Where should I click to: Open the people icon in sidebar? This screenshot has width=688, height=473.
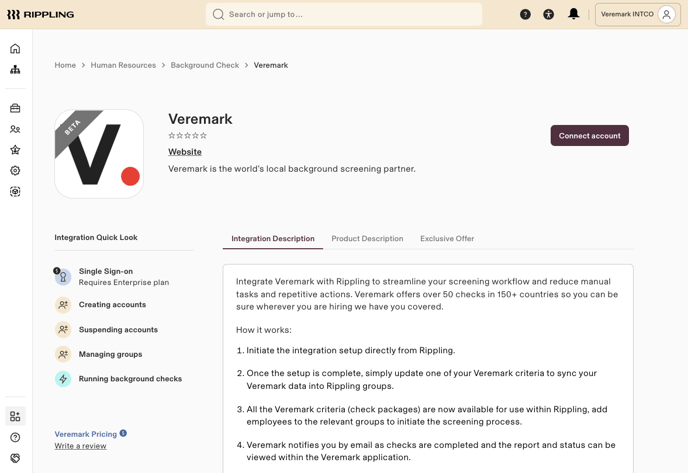click(15, 129)
